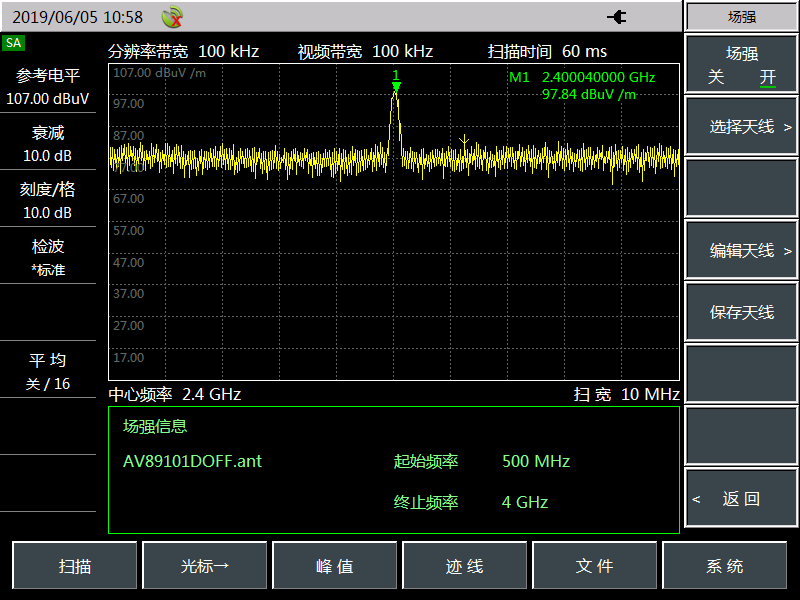
Task: Go back with the 返回 softkey
Action: point(741,499)
